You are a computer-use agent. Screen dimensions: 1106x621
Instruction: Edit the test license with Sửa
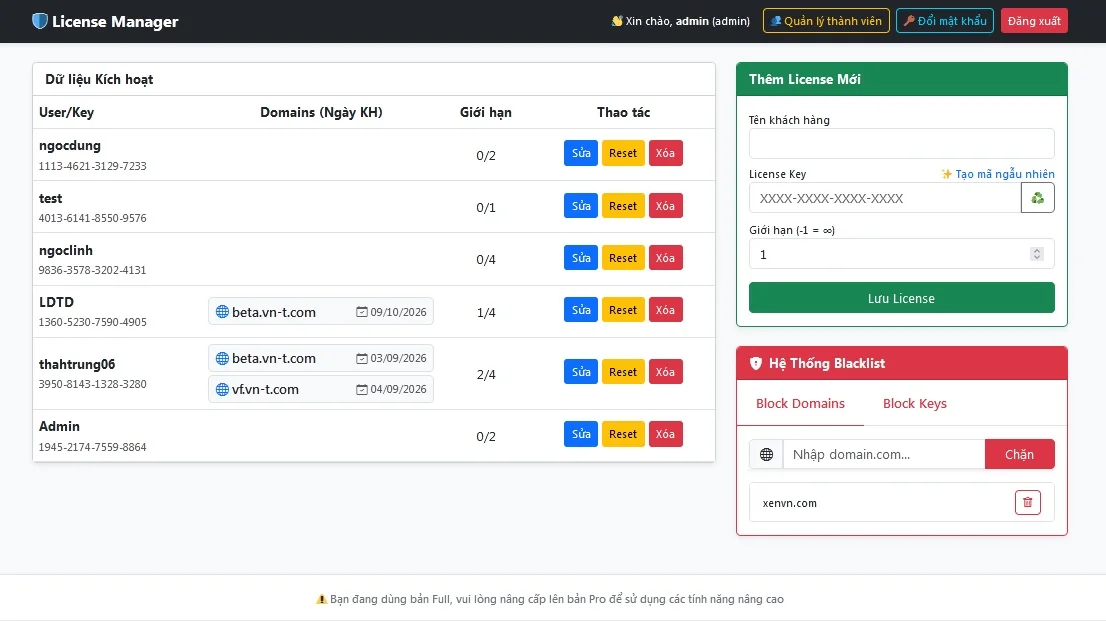[581, 206]
